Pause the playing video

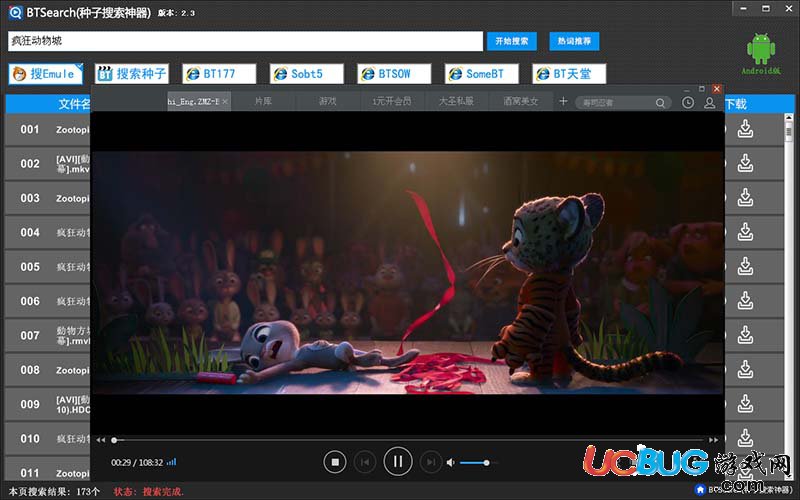(398, 462)
